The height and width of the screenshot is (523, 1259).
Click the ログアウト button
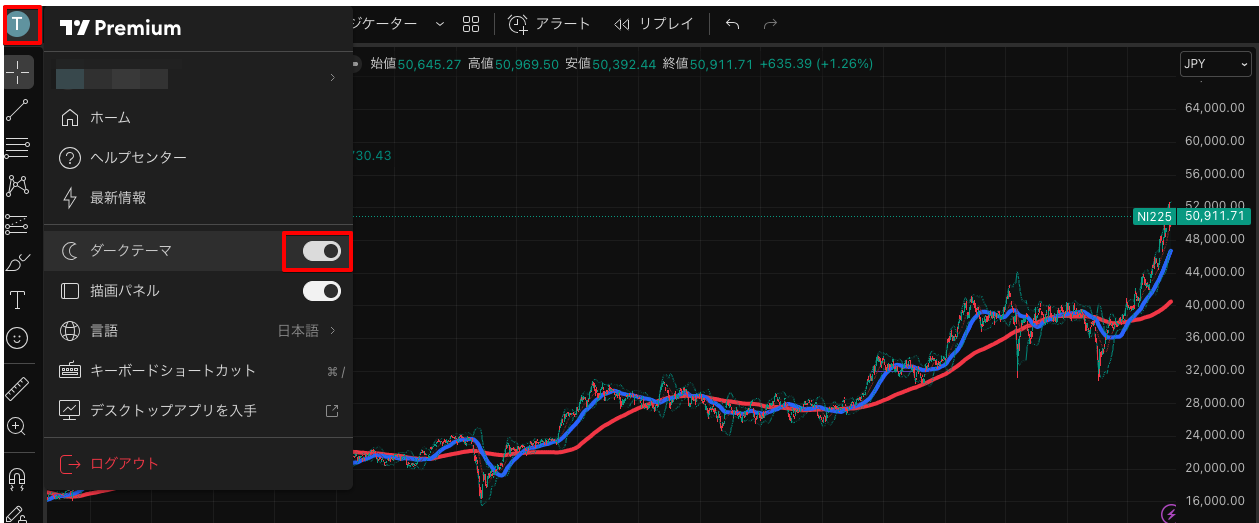[x=124, y=464]
